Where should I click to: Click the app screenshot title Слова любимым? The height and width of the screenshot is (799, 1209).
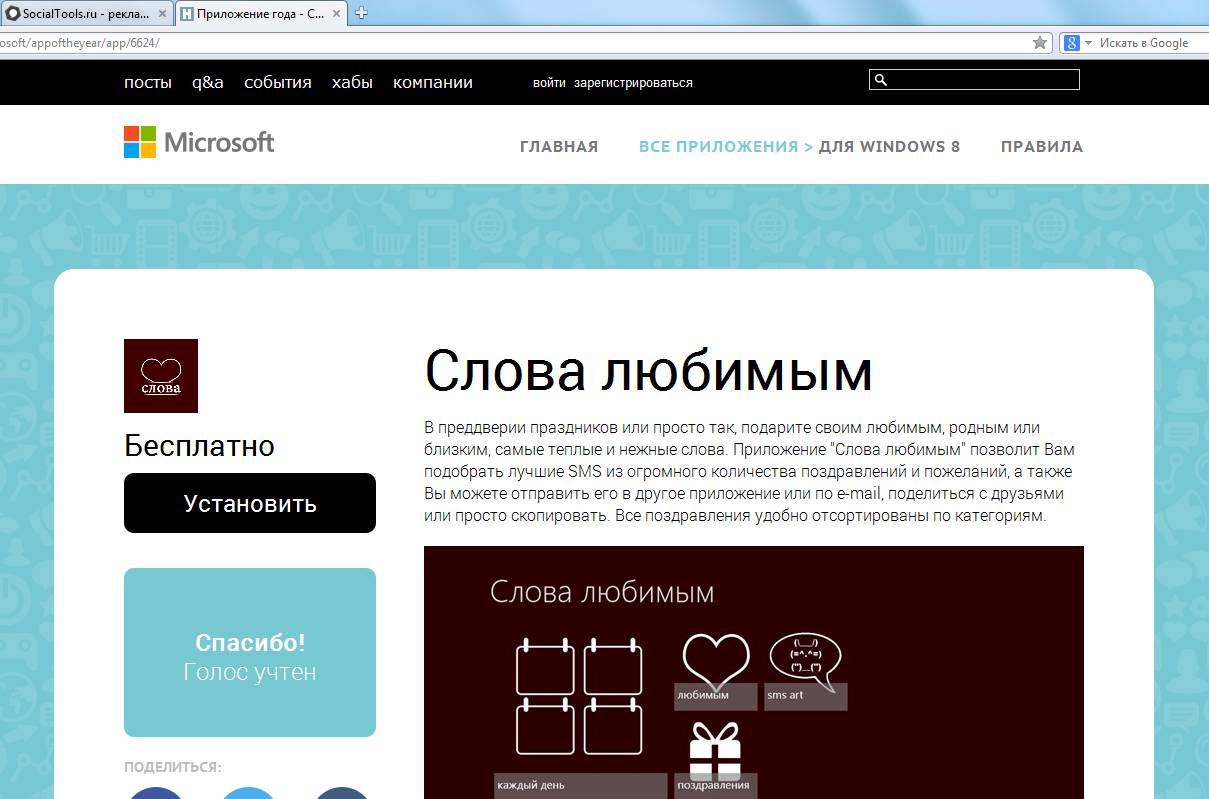602,592
